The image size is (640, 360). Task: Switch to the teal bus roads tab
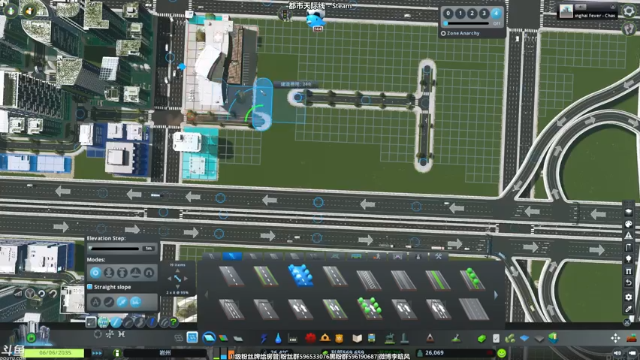356,256
